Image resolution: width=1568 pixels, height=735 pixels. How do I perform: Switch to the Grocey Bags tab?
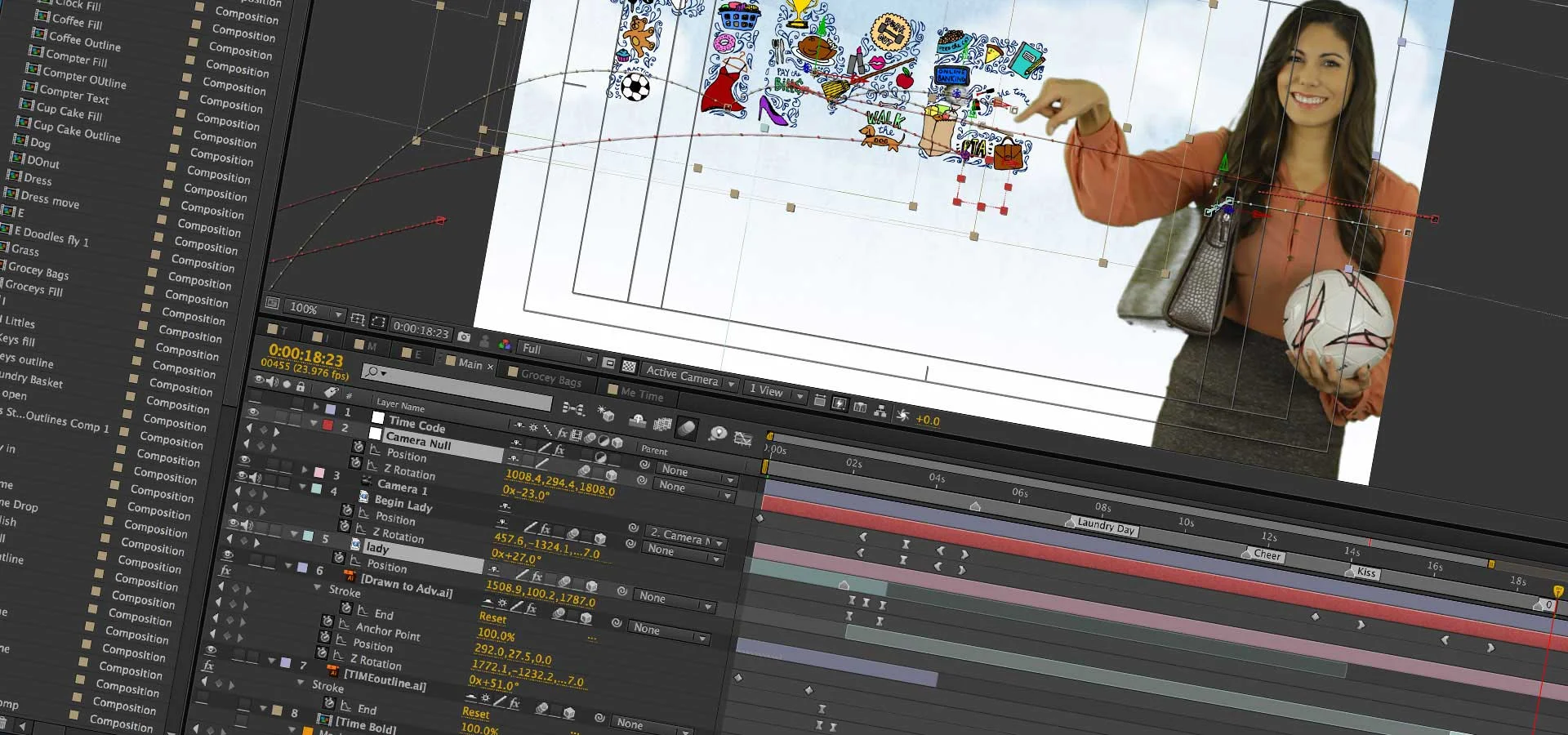551,378
